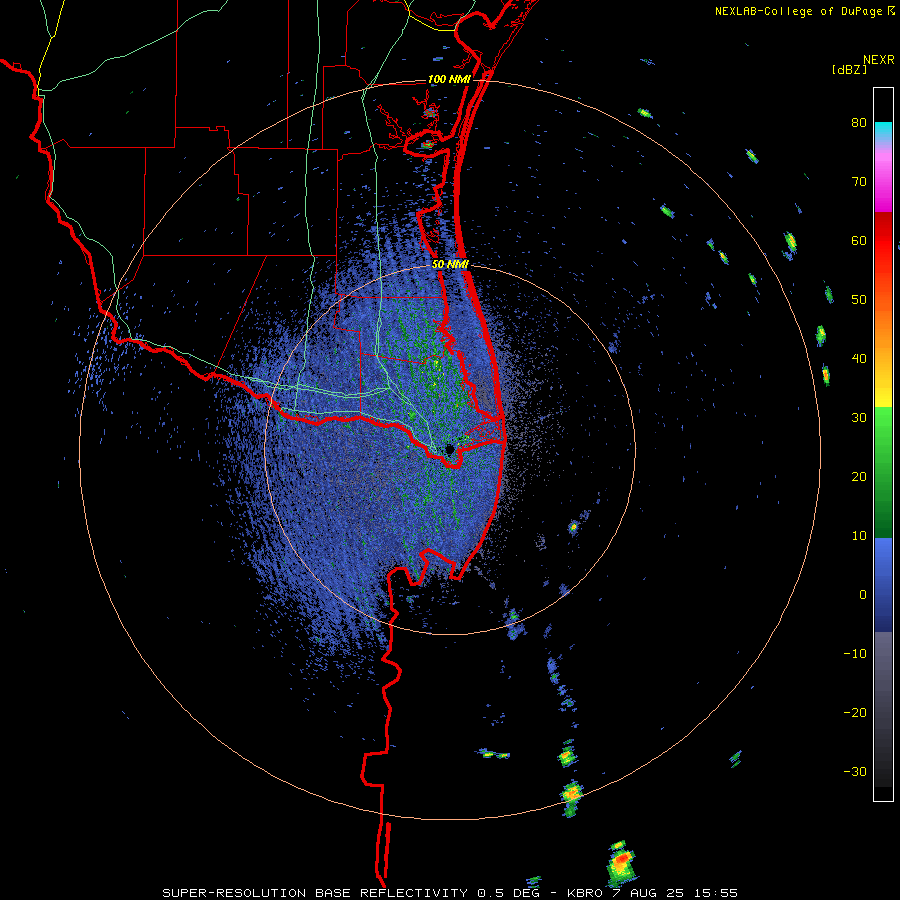Click the 70 dBZ tick label

point(859,182)
